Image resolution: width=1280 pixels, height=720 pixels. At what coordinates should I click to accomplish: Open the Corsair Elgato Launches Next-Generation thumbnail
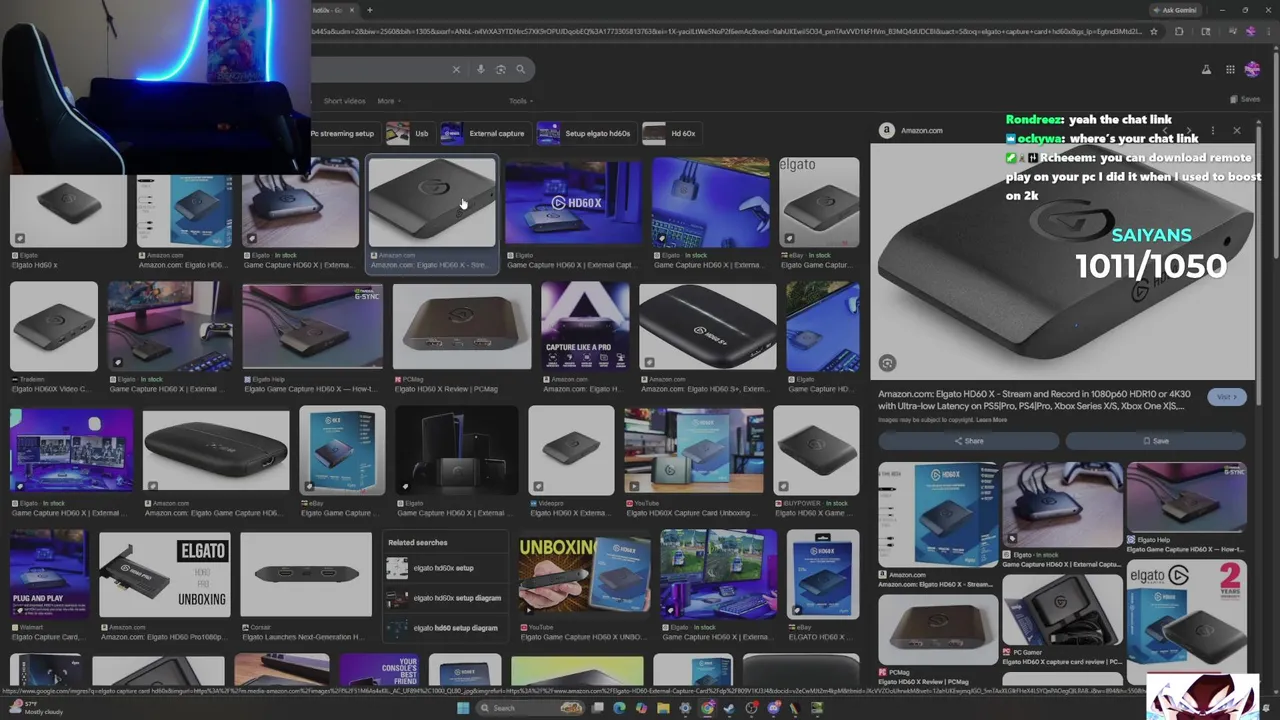pyautogui.click(x=306, y=575)
